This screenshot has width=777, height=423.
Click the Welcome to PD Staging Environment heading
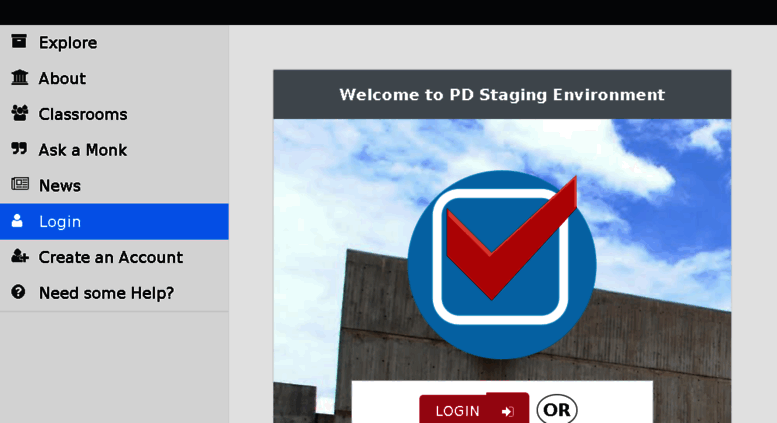502,95
